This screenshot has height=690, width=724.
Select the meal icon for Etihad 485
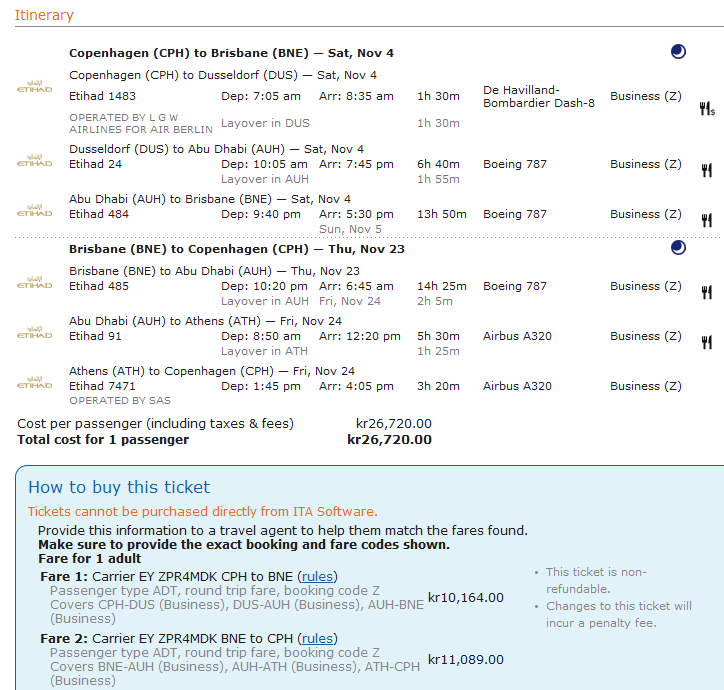706,292
